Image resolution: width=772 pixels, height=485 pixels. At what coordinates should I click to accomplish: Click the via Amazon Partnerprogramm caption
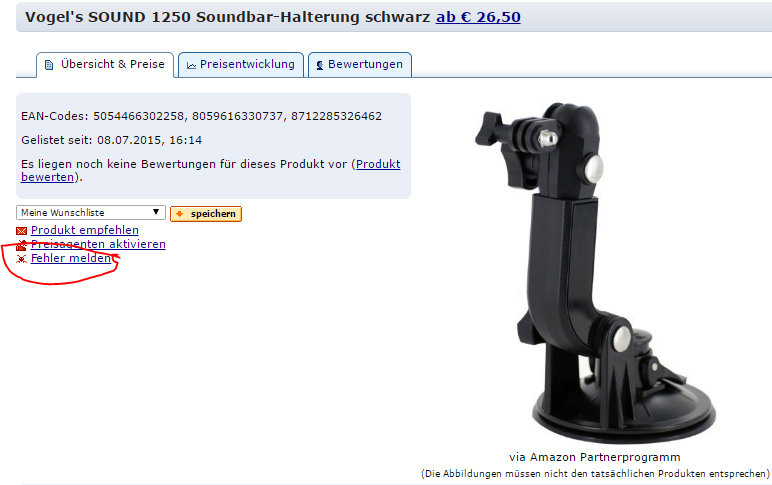595,457
